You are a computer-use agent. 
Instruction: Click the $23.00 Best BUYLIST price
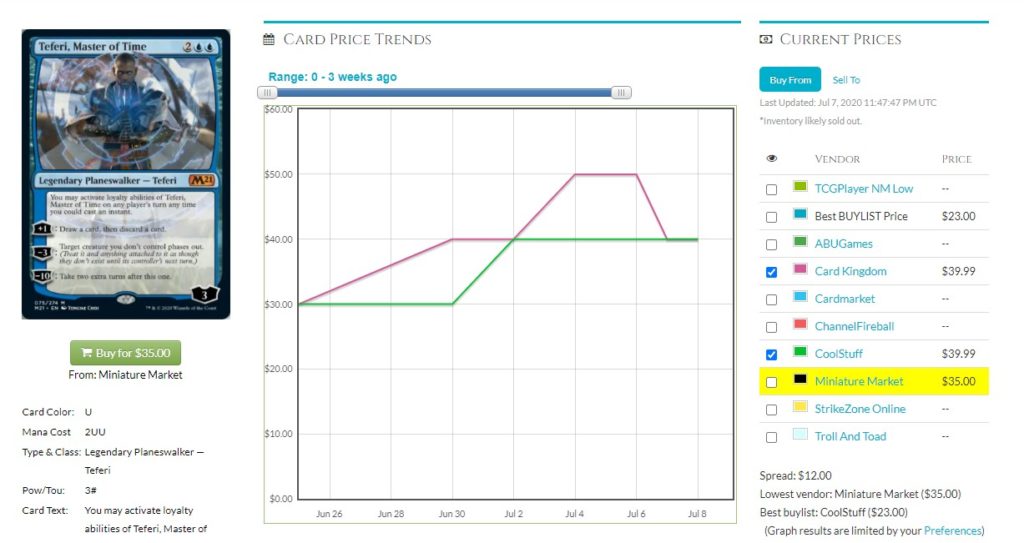(958, 216)
